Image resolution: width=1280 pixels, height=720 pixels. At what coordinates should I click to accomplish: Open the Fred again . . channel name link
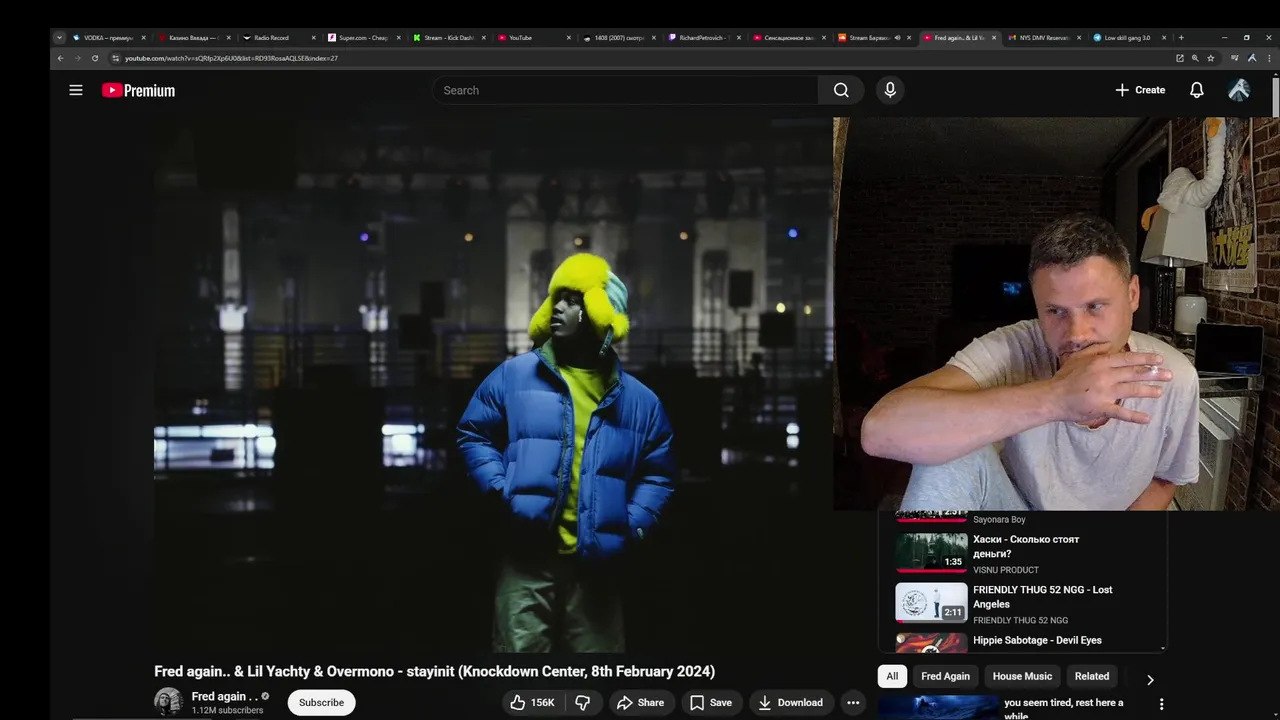(x=225, y=696)
